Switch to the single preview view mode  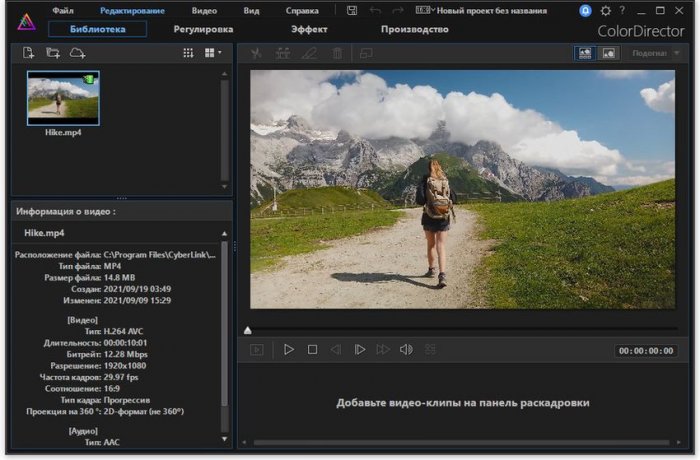pos(608,53)
